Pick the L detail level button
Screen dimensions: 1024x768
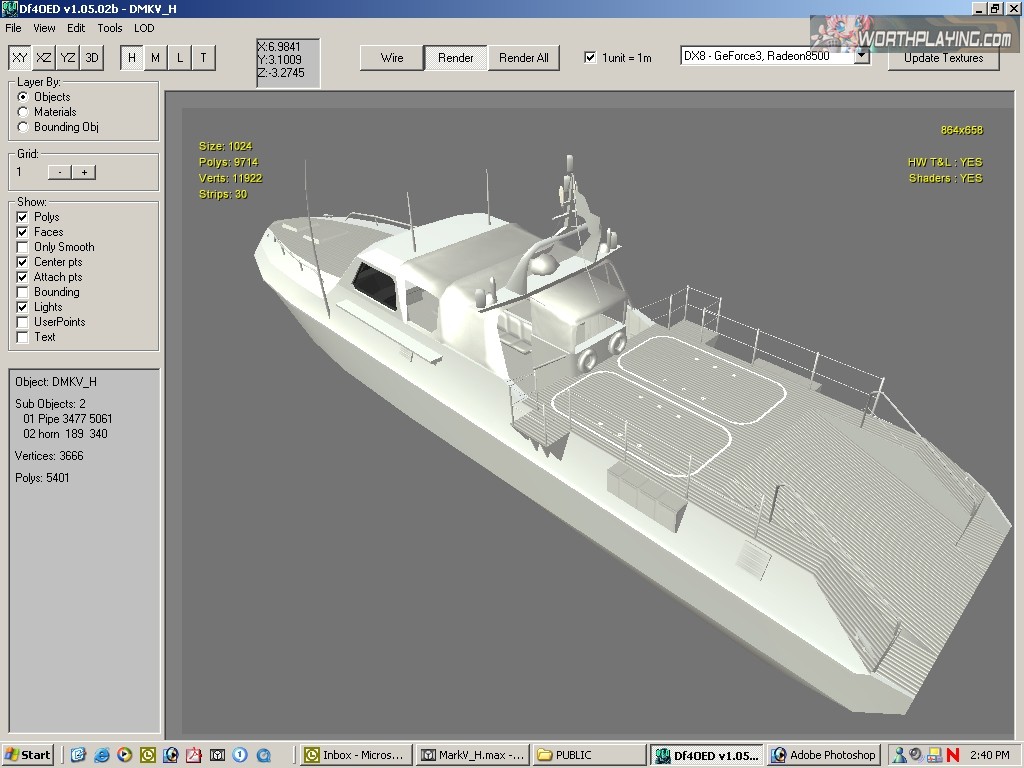click(180, 58)
